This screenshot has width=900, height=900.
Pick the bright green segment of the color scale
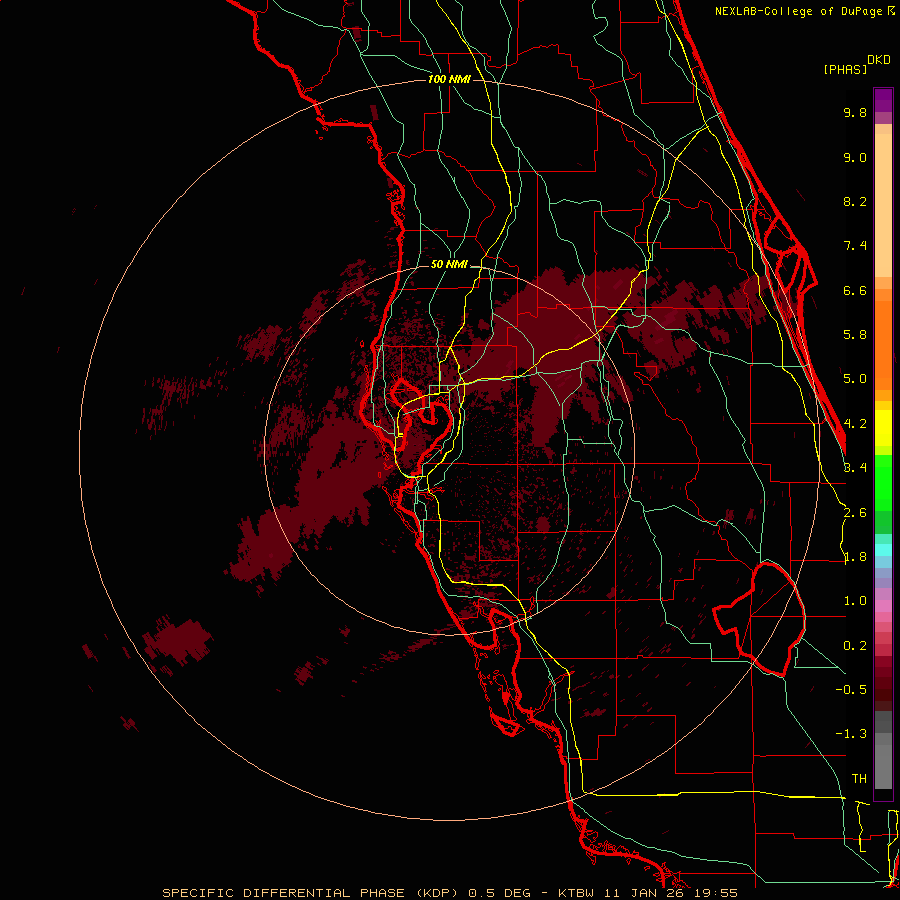(x=883, y=483)
